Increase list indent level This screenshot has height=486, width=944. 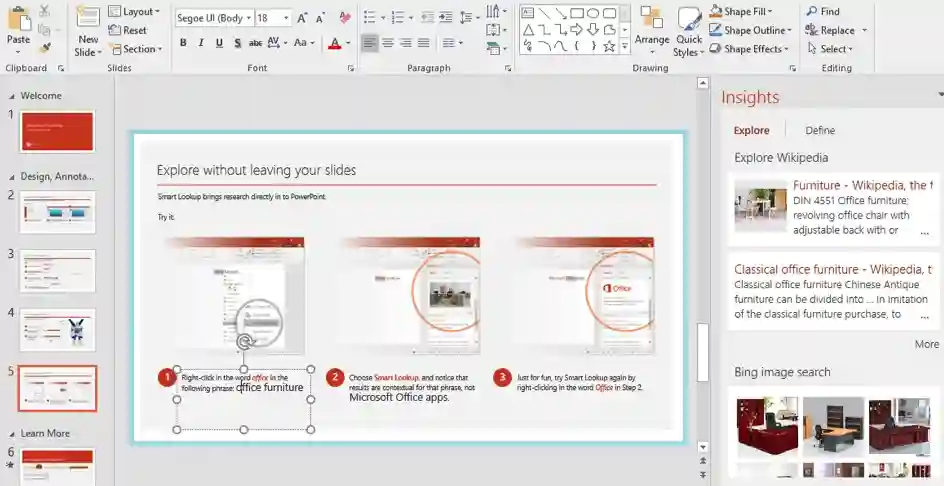446,18
